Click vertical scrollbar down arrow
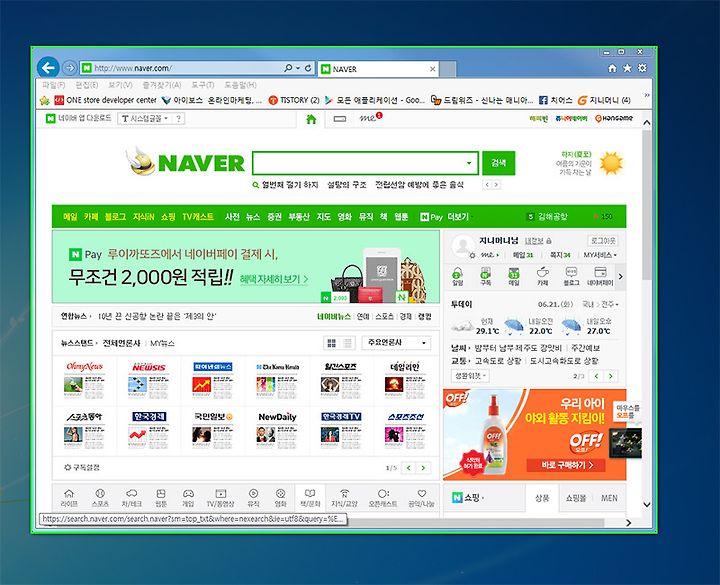This screenshot has width=720, height=585. click(647, 504)
